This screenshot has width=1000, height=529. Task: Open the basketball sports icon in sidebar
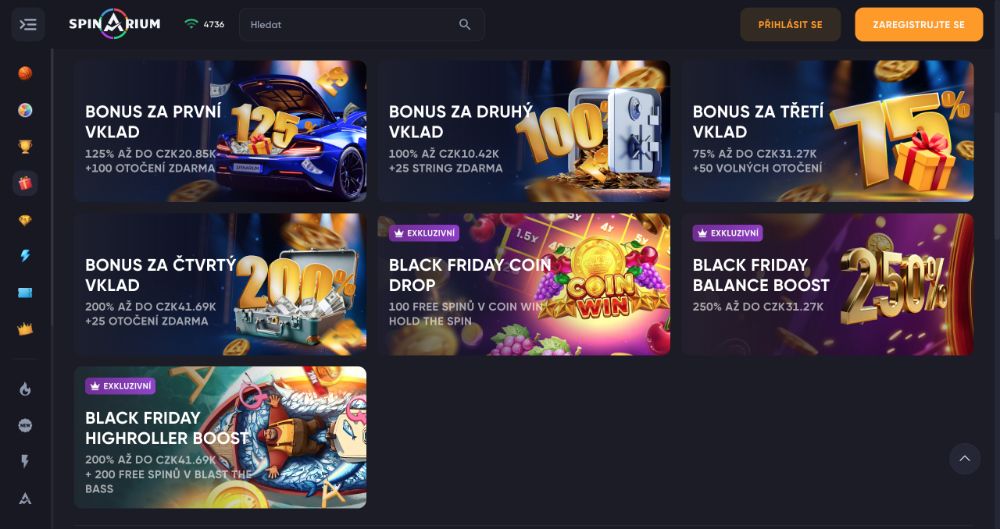pos(26,73)
